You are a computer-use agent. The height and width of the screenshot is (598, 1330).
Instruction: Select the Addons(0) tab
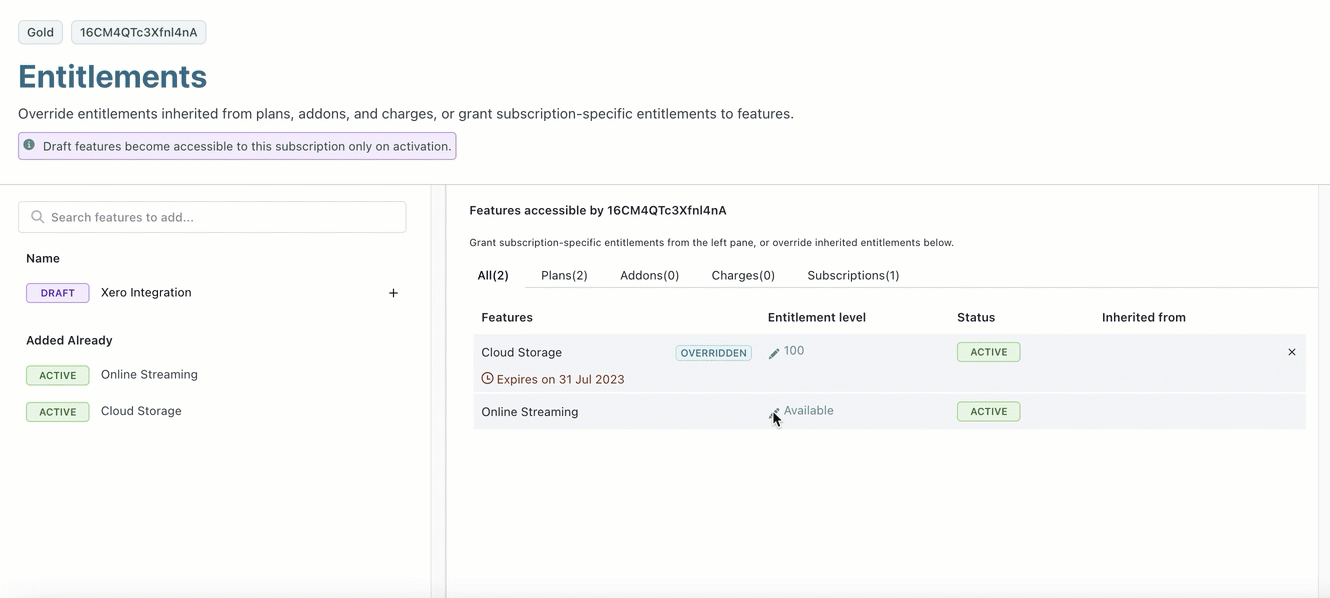tap(649, 275)
